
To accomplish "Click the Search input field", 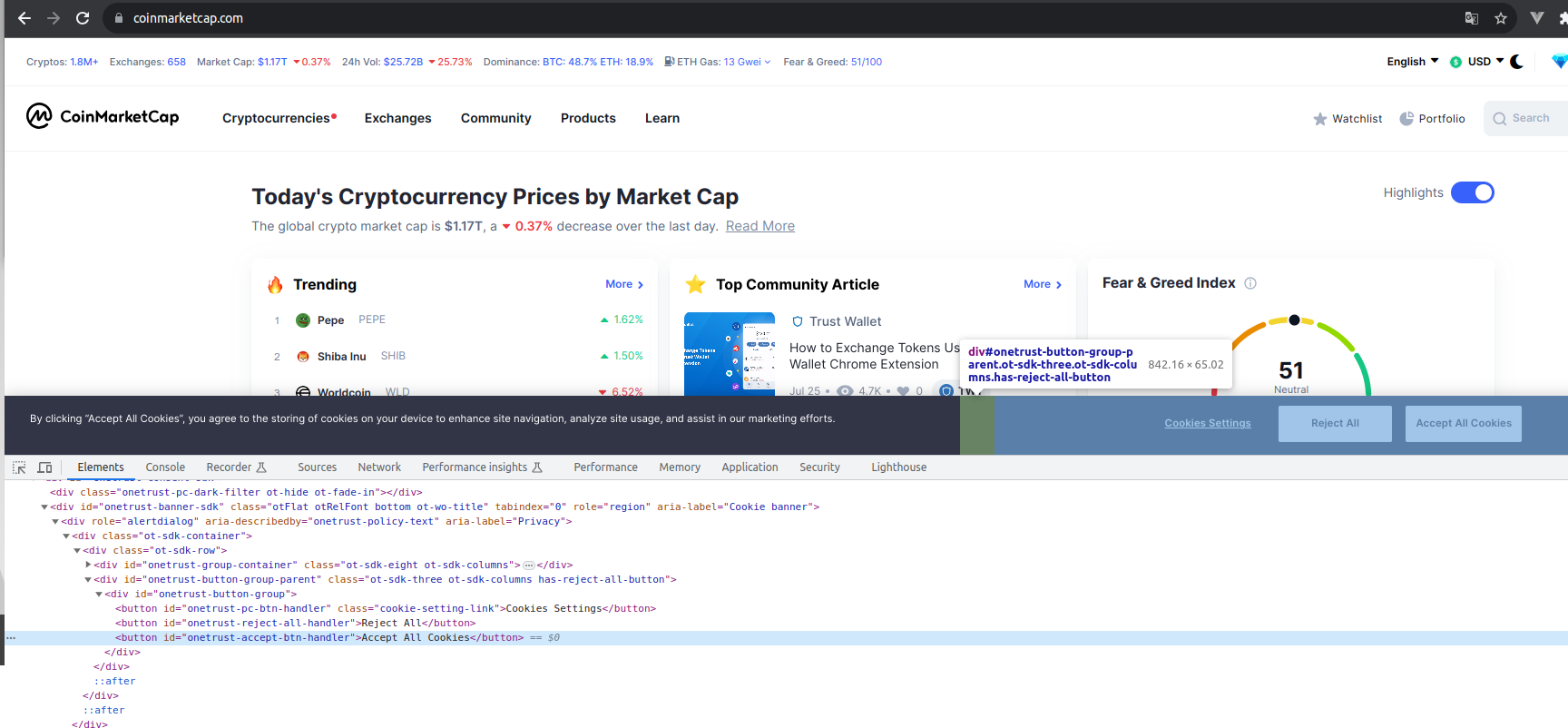I will click(x=1530, y=118).
